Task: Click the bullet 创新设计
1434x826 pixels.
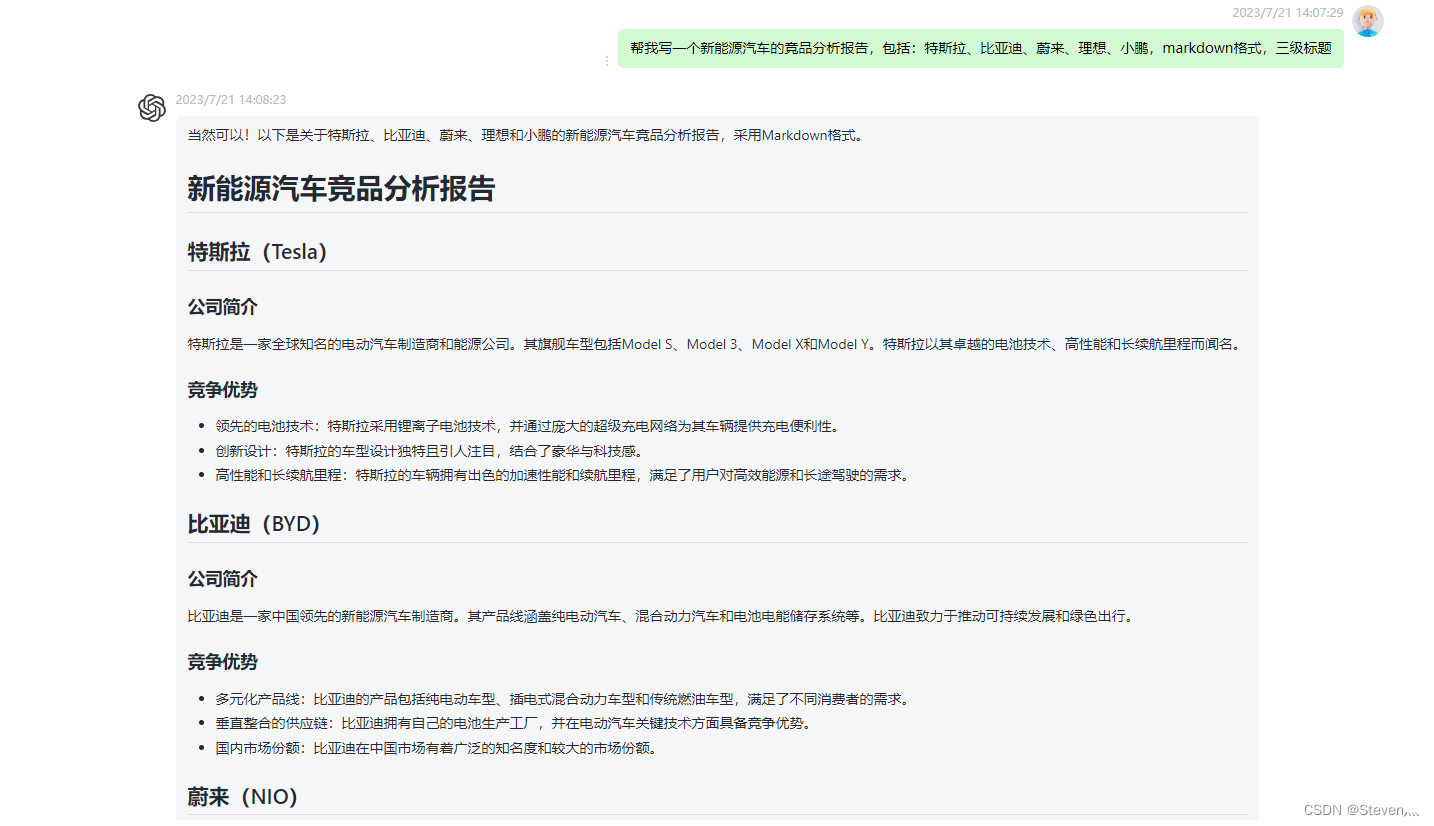Action: (429, 451)
